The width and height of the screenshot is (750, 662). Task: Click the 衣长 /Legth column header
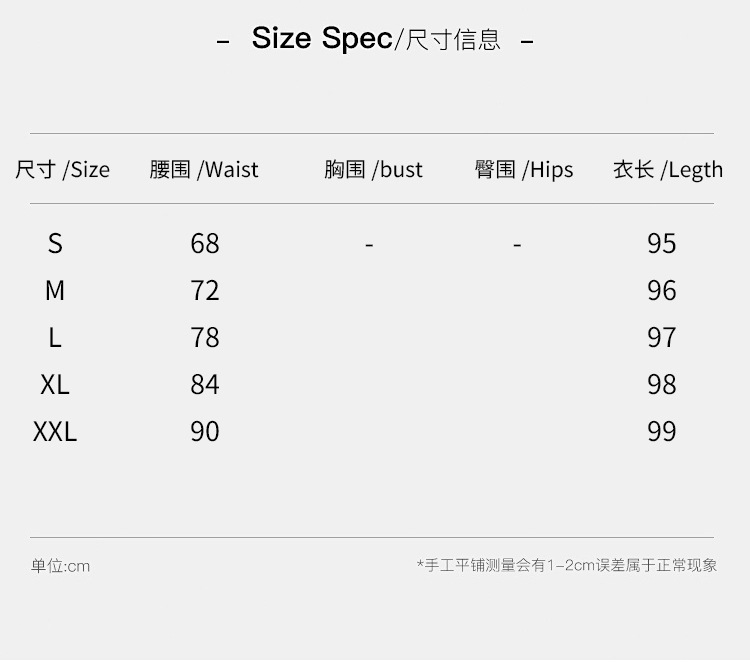pos(668,170)
